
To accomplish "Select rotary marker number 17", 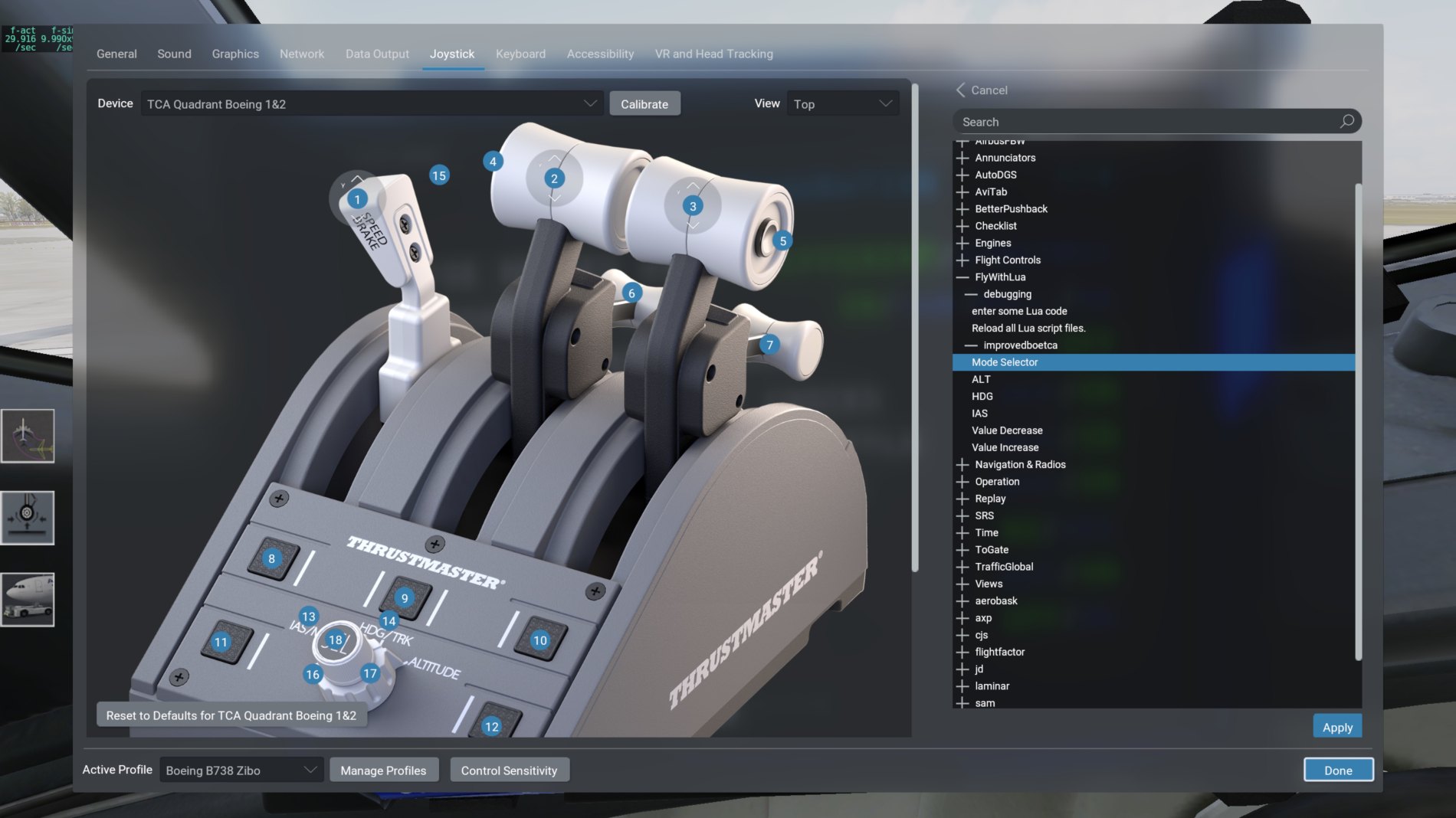I will (x=370, y=673).
